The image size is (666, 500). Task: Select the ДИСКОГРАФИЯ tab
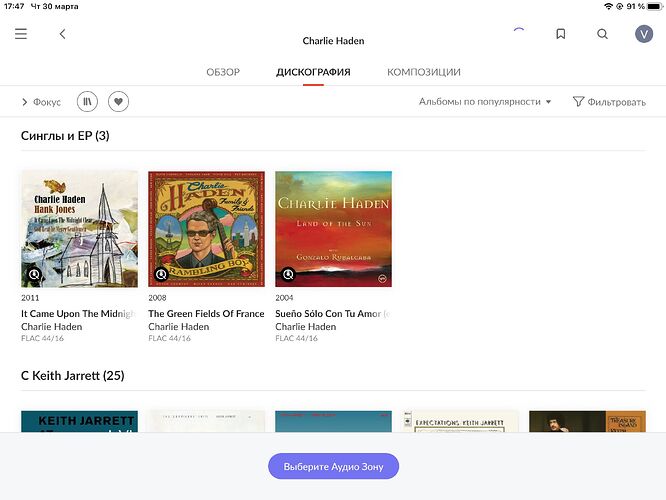pyautogui.click(x=313, y=72)
